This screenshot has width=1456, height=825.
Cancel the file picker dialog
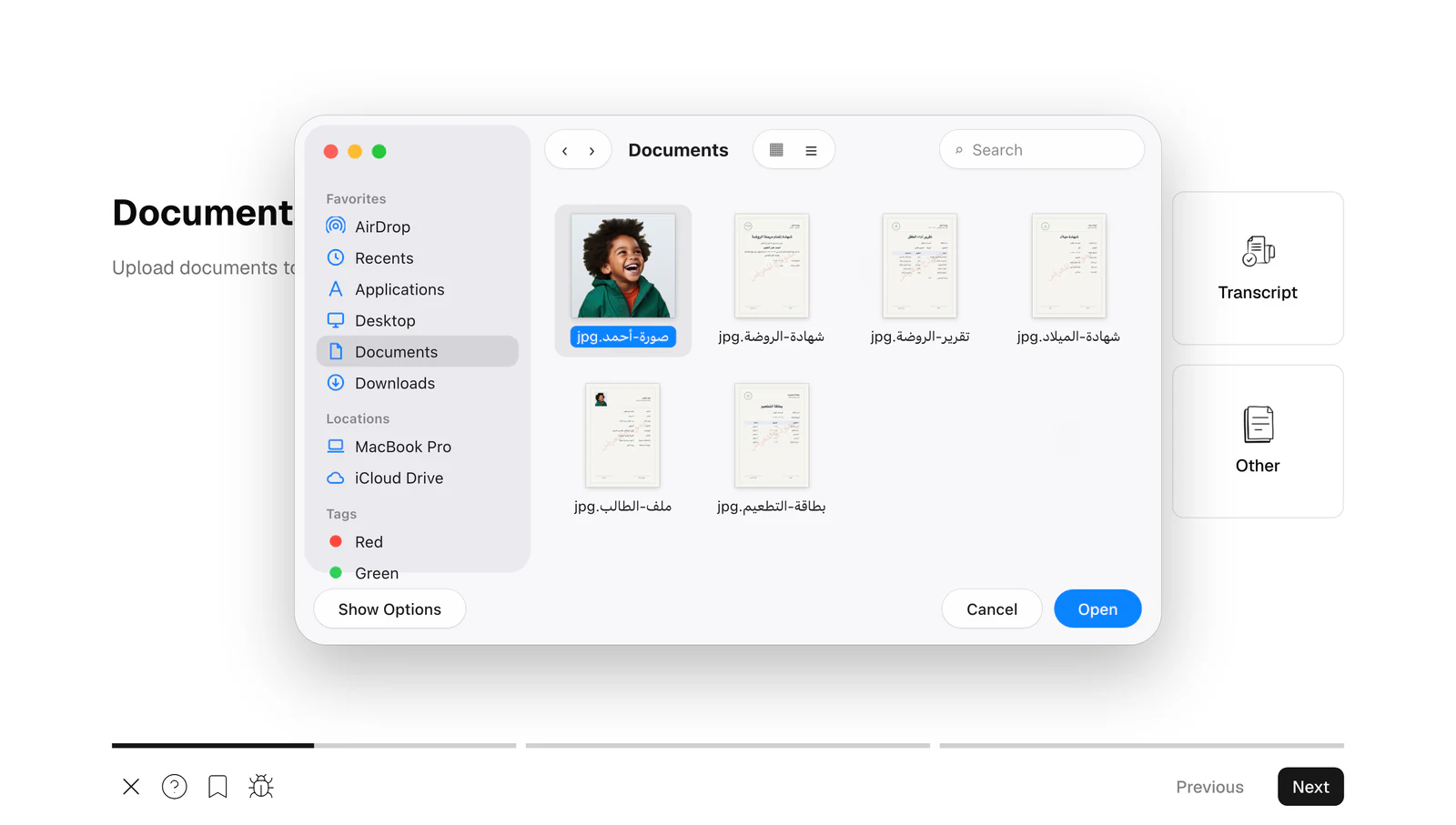pyautogui.click(x=992, y=609)
